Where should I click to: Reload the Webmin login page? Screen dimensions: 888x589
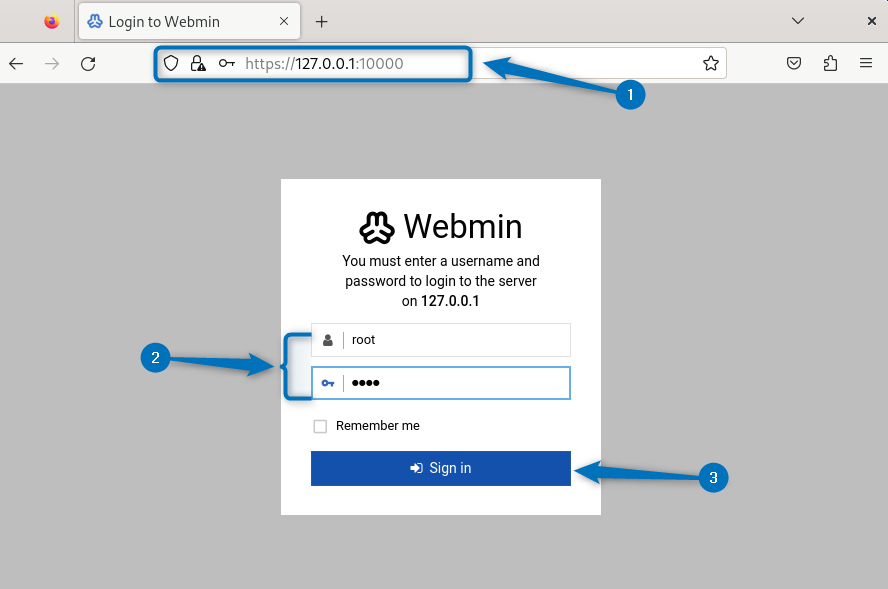(88, 63)
